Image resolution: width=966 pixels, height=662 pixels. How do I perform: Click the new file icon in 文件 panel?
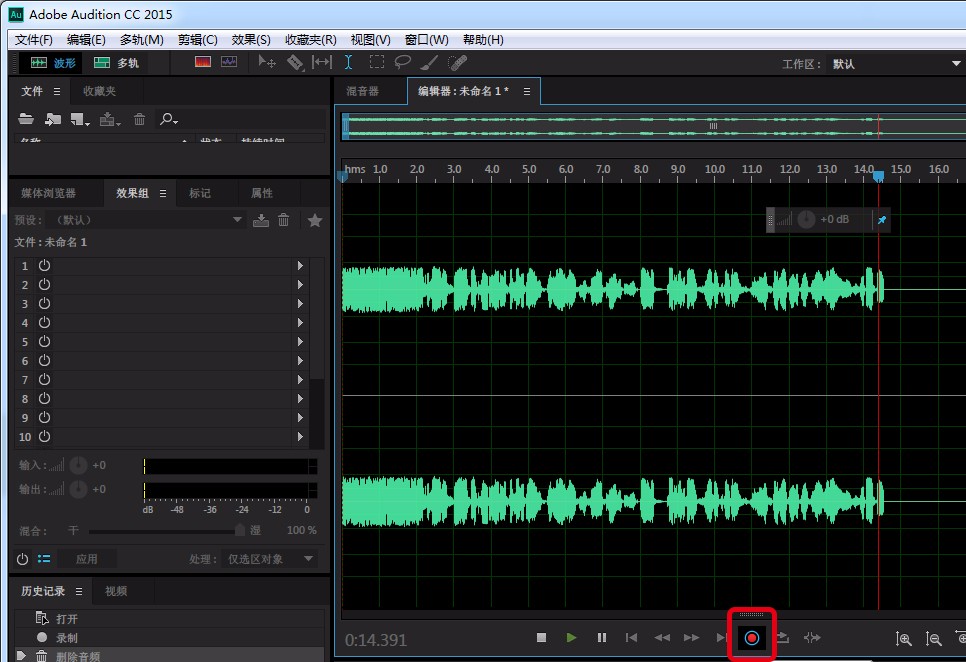coord(79,119)
